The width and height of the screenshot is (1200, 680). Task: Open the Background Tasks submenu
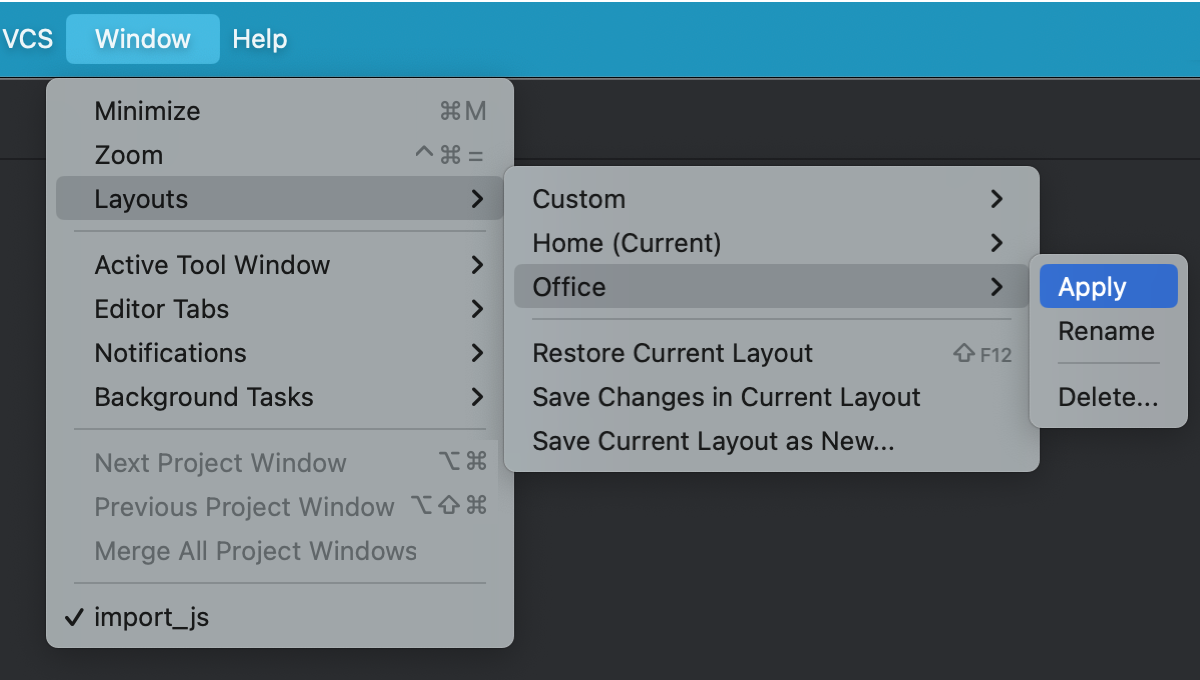pyautogui.click(x=204, y=397)
